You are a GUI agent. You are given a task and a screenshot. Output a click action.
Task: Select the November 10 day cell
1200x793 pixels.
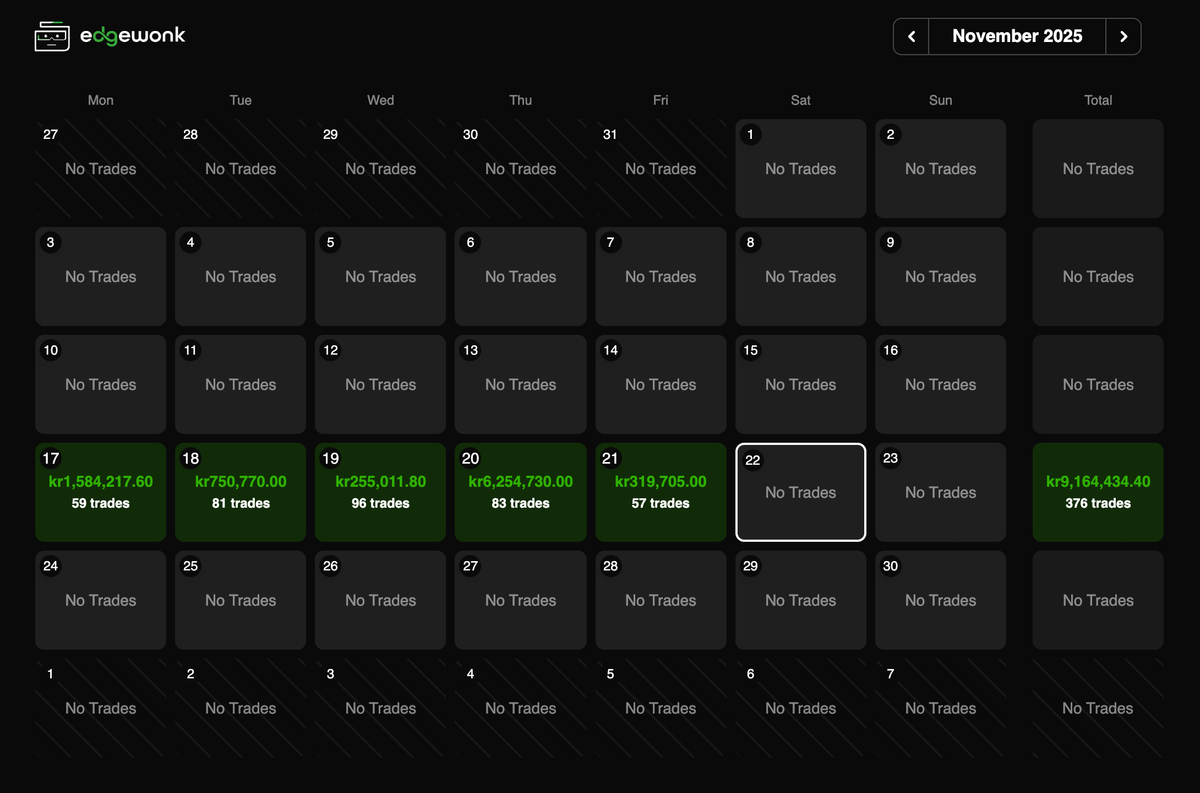[x=101, y=384]
